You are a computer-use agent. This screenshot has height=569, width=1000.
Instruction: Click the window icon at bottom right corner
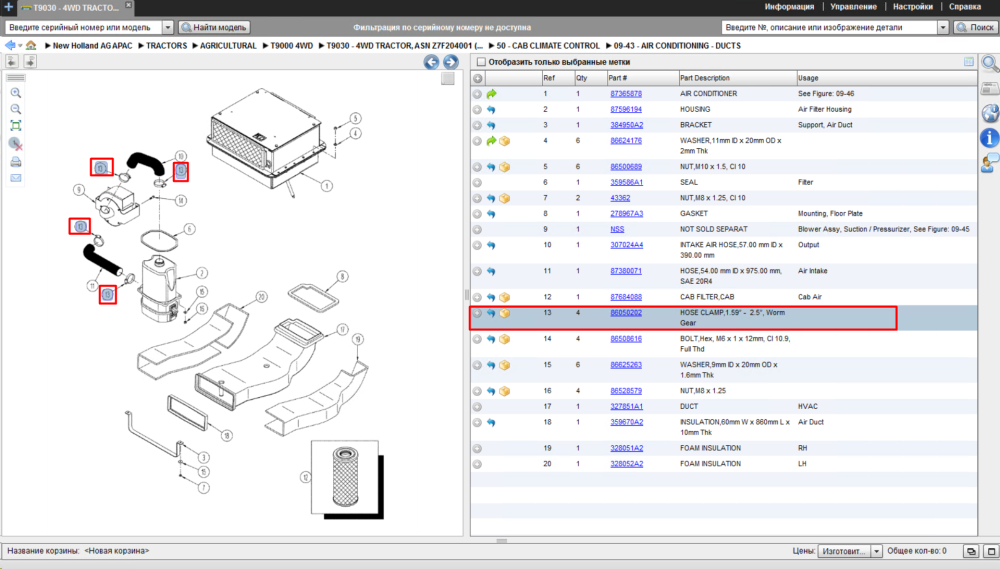991,551
